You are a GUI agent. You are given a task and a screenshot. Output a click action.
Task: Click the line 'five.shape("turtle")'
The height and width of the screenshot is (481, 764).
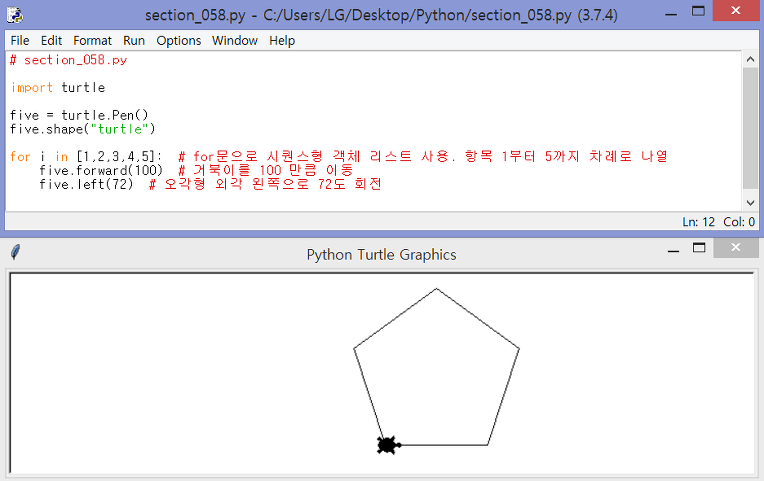coord(82,129)
